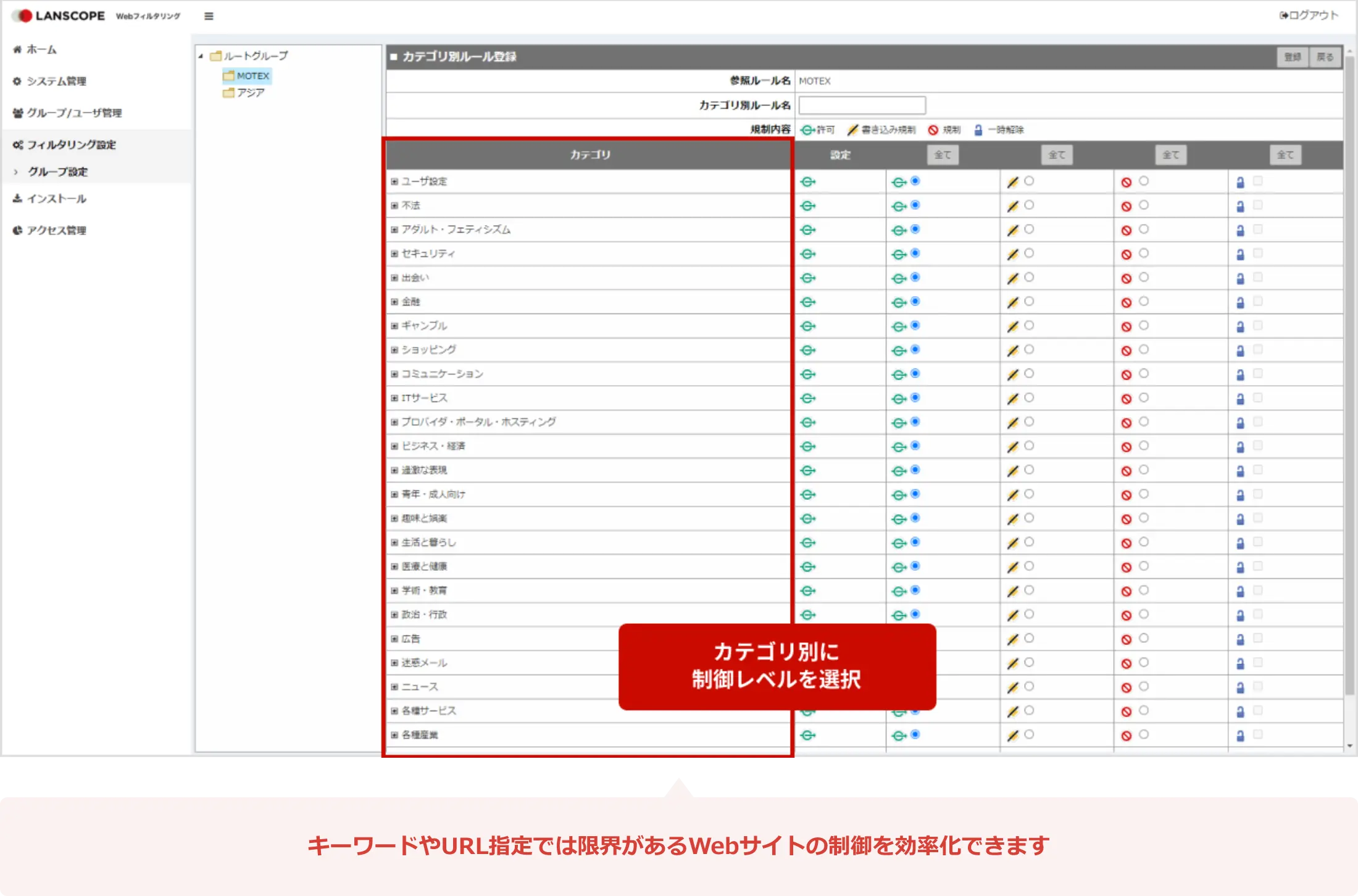This screenshot has height=896, width=1358.
Task: Select the write-restriction radio for ユーザ設定
Action: click(1029, 181)
